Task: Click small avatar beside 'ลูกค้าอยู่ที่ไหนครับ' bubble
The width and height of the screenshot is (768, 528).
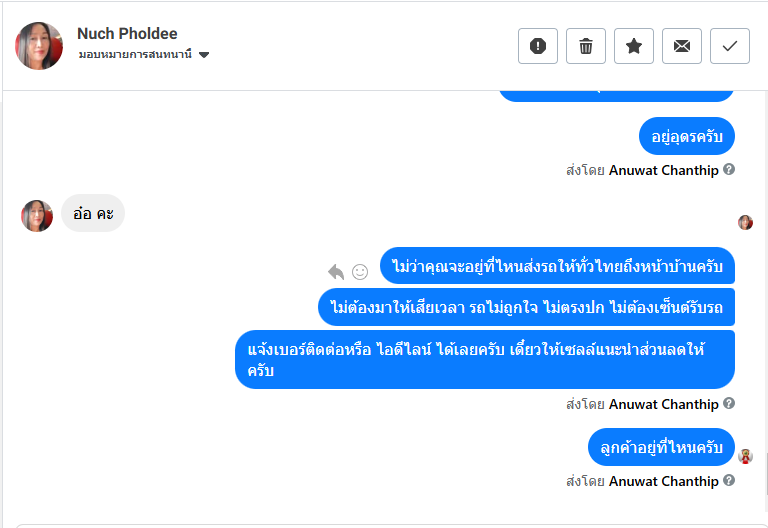Action: pyautogui.click(x=745, y=456)
